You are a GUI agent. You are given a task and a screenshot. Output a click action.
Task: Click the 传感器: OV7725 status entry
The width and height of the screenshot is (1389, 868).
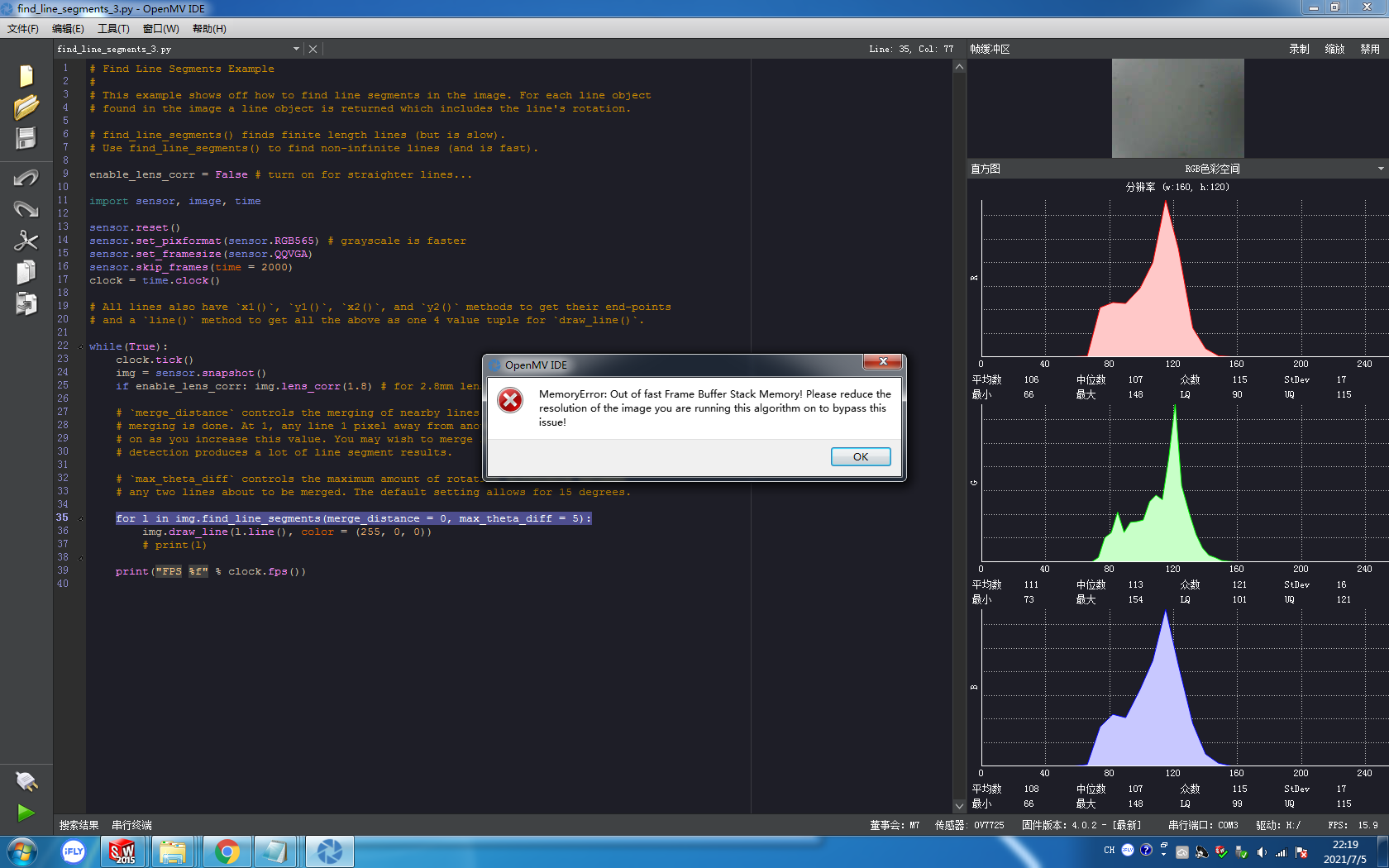coord(969,825)
